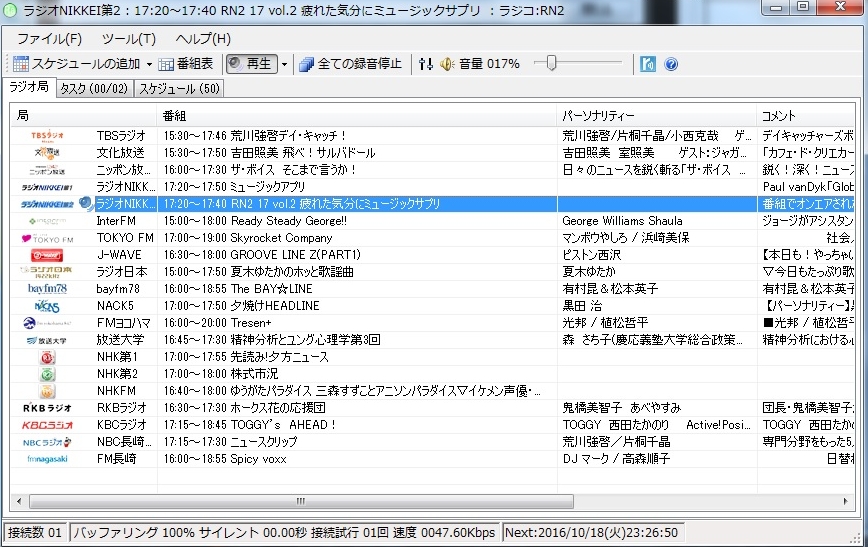The height and width of the screenshot is (547, 868).
Task: Click the FMヨコハマ station logo
Action: 47,323
